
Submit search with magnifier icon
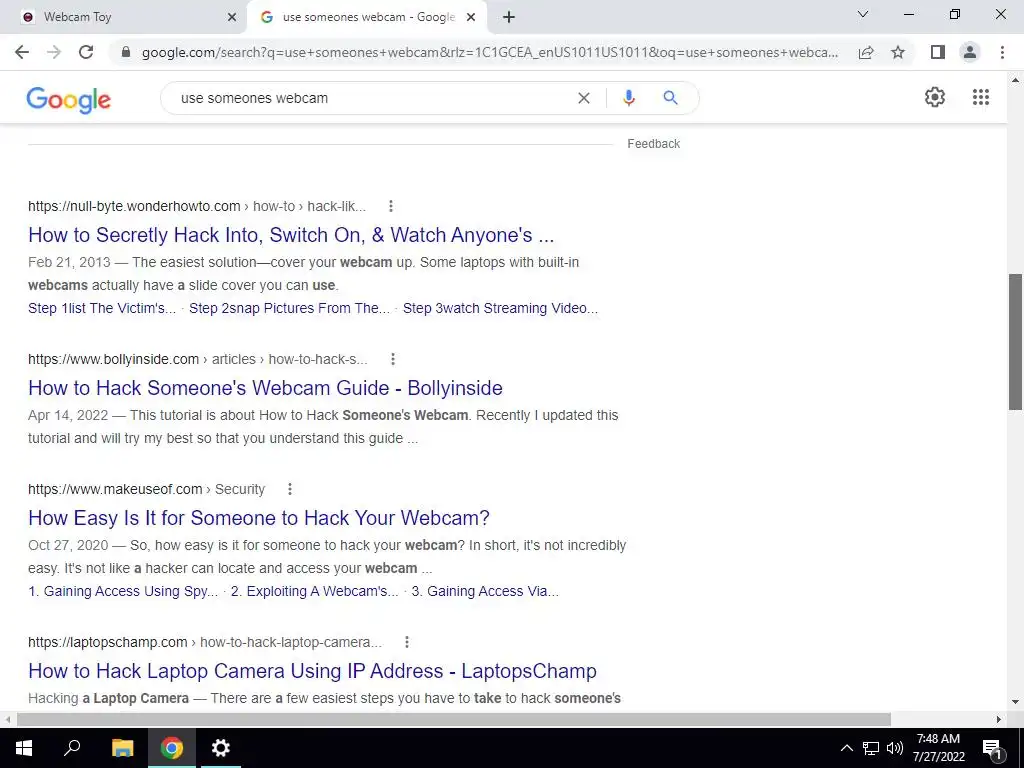[670, 98]
